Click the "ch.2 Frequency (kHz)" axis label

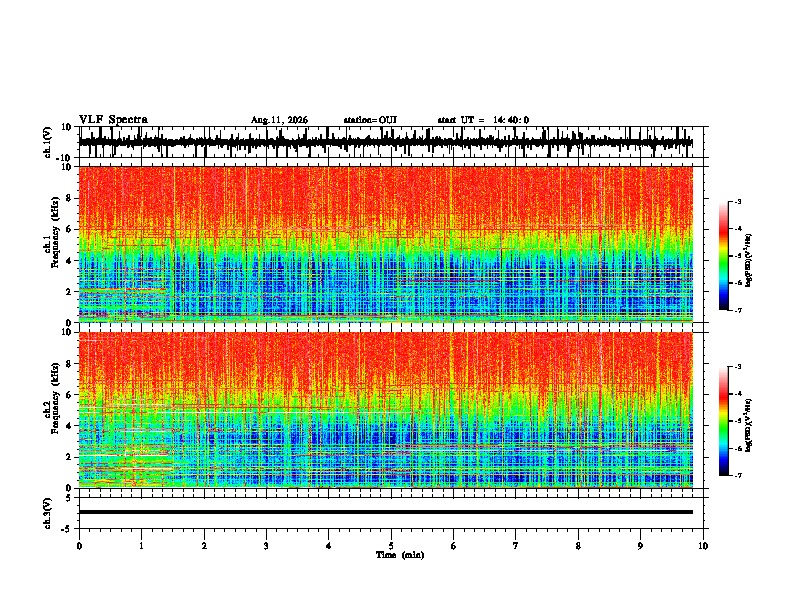coord(51,398)
